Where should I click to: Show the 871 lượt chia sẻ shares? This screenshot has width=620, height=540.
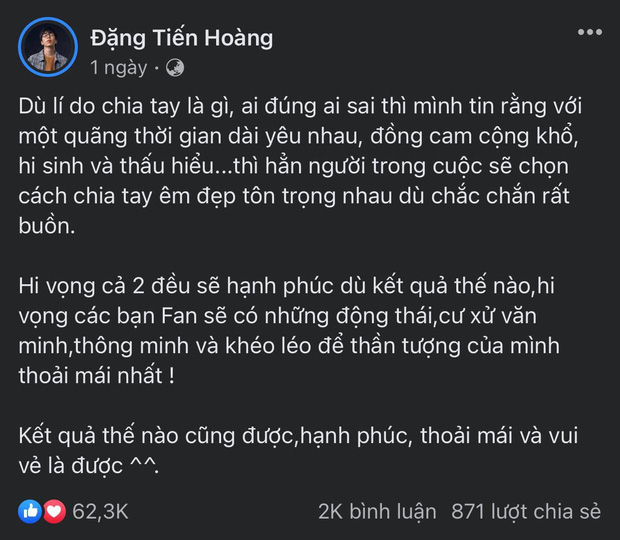pyautogui.click(x=526, y=511)
